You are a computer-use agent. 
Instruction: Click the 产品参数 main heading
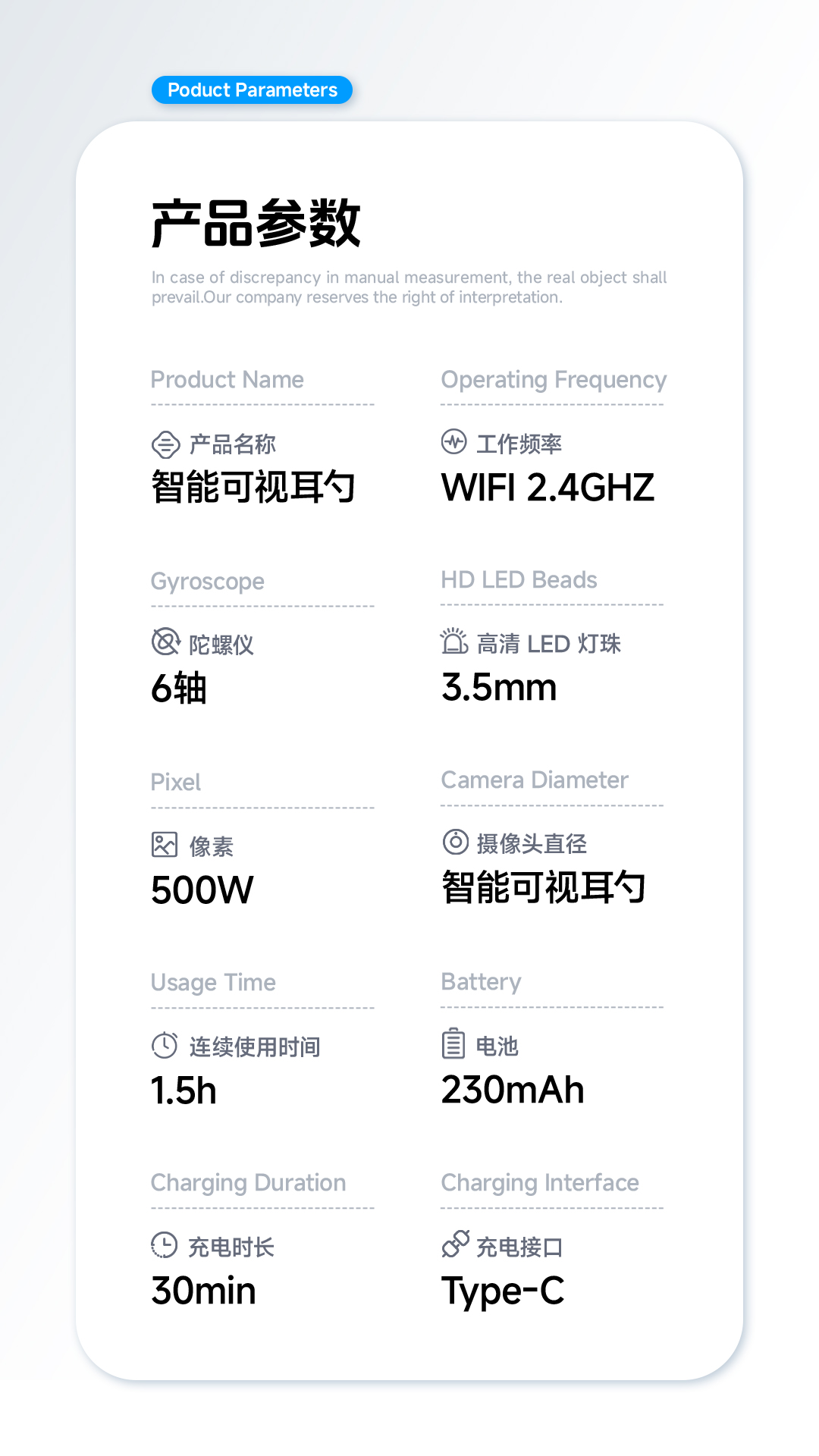point(256,223)
